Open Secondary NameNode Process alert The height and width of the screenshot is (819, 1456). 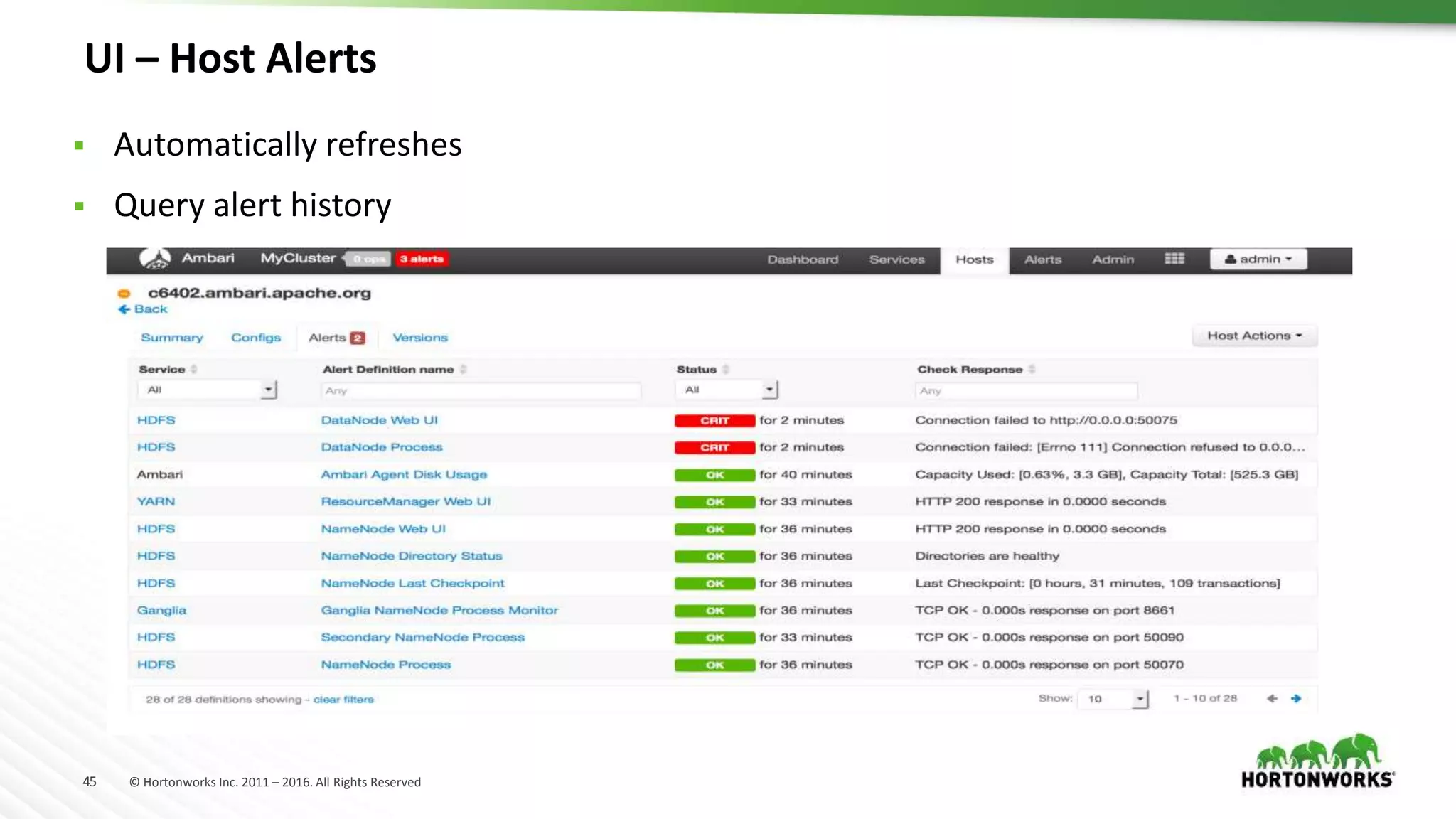pyautogui.click(x=423, y=638)
